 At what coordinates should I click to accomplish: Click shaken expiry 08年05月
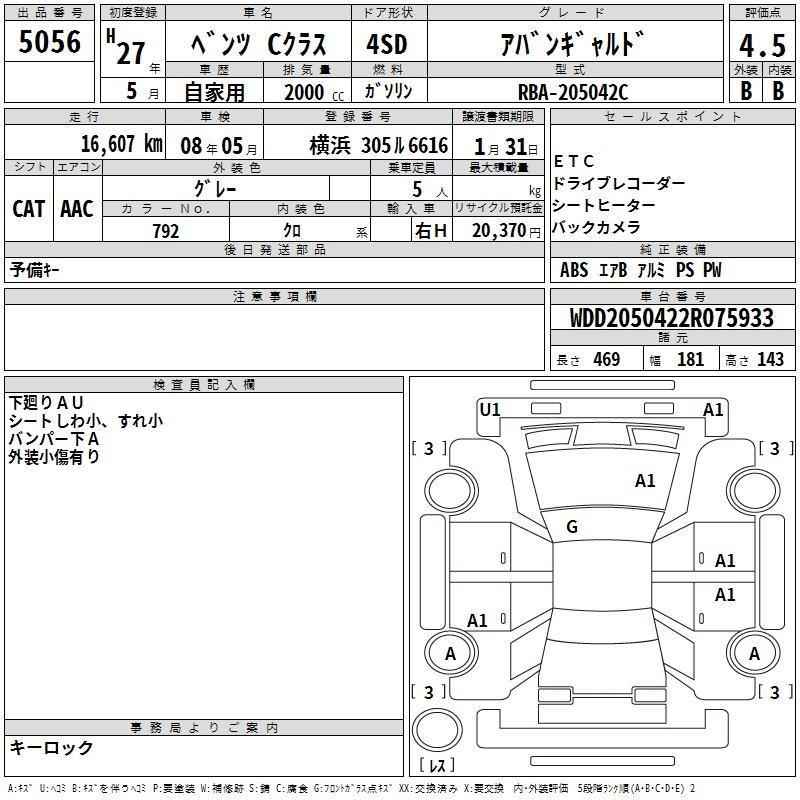(219, 147)
